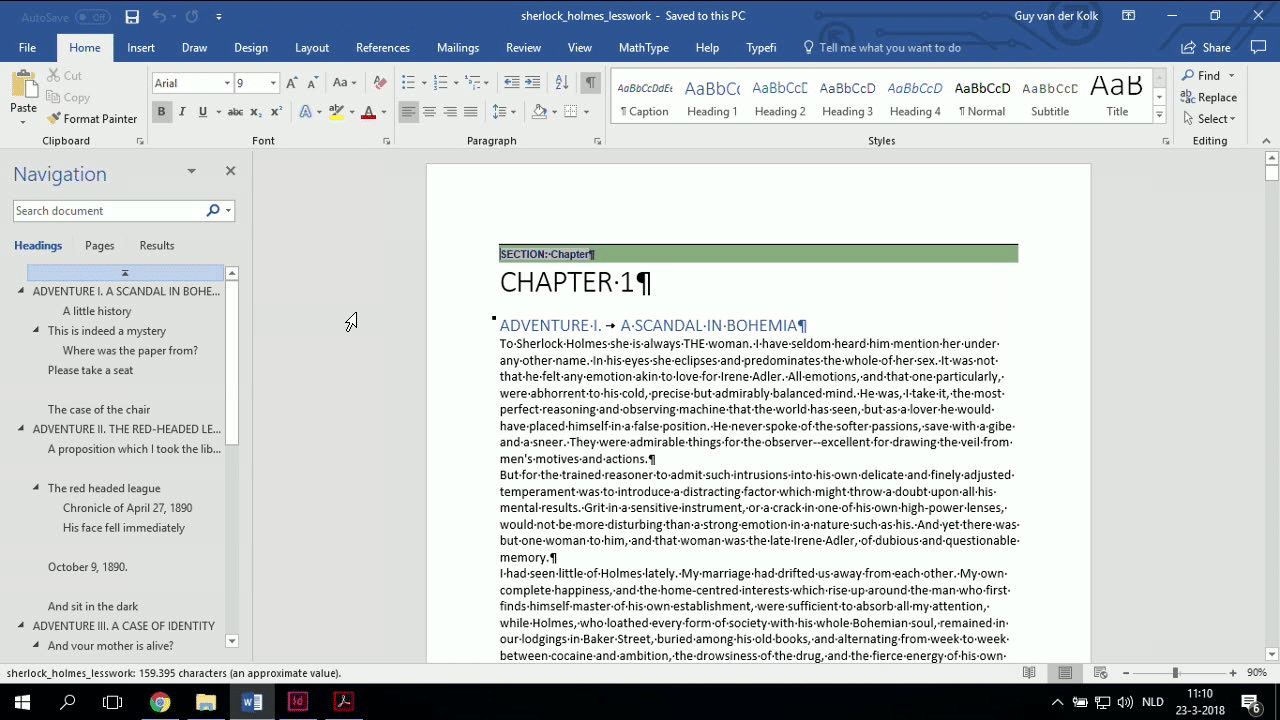Apply subscript formatting
The image size is (1280, 720).
tap(256, 112)
